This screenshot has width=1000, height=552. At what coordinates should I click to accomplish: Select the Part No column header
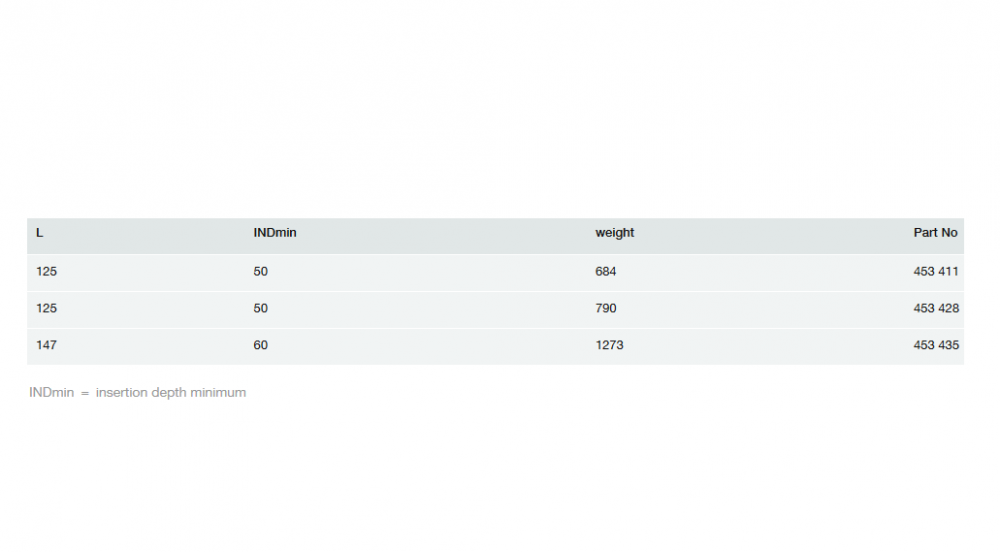pos(935,233)
